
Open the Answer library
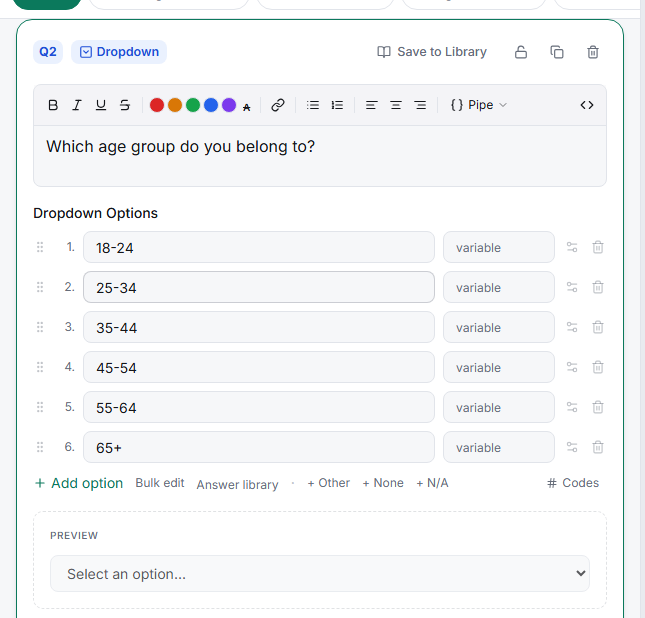point(237,485)
